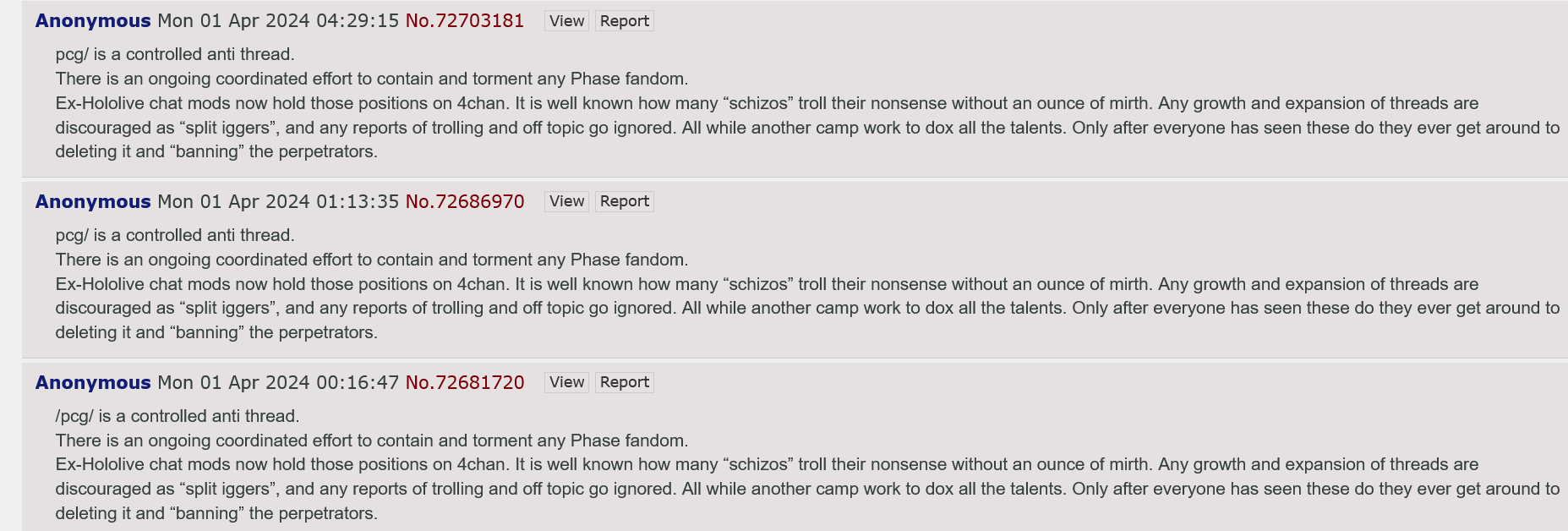Click View button for post No.72703181

coord(566,21)
